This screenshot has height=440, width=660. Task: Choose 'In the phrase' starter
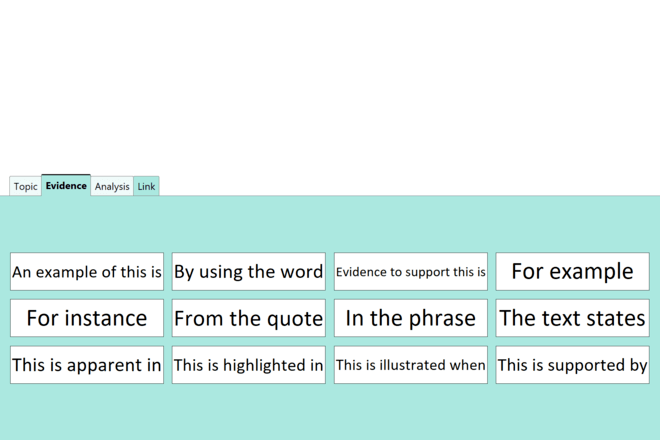click(x=411, y=318)
